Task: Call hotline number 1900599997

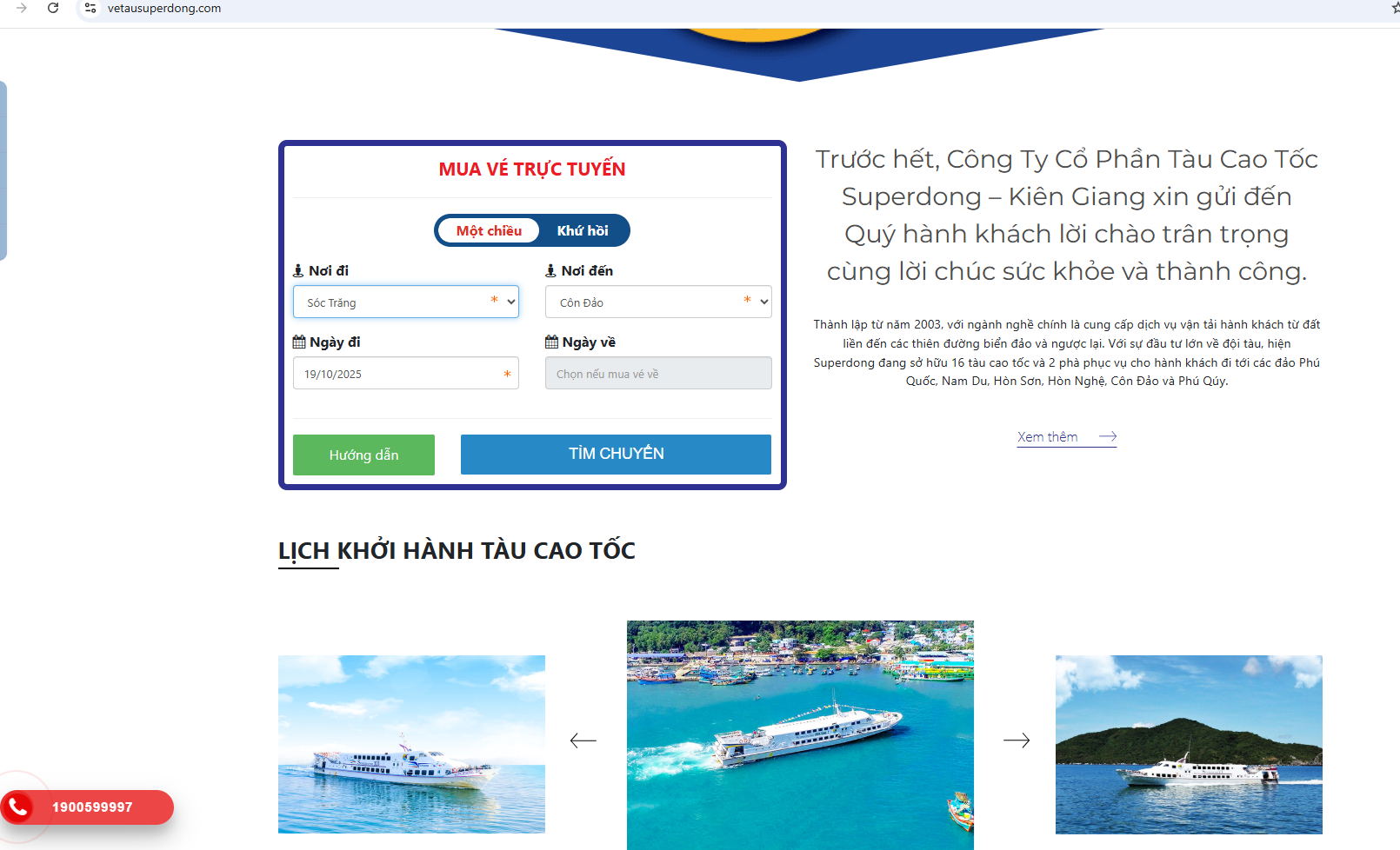Action: pyautogui.click(x=92, y=807)
